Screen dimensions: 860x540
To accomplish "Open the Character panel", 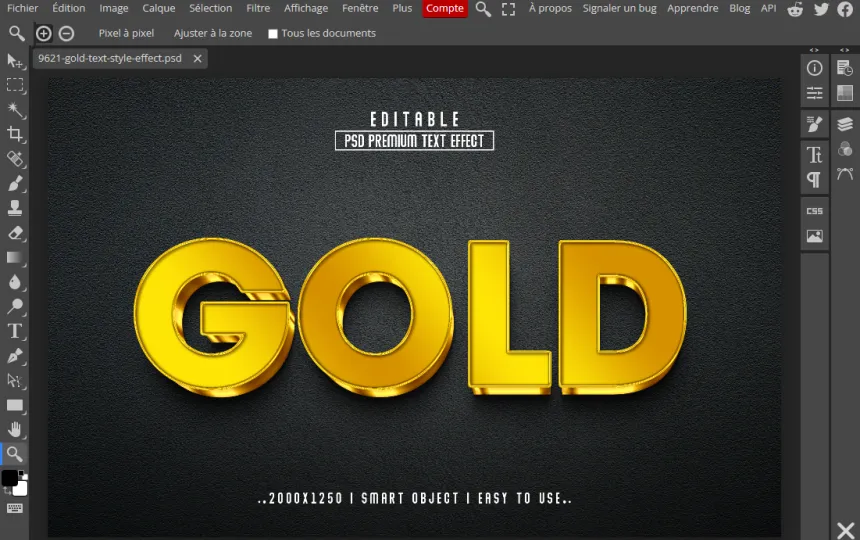I will 814,155.
